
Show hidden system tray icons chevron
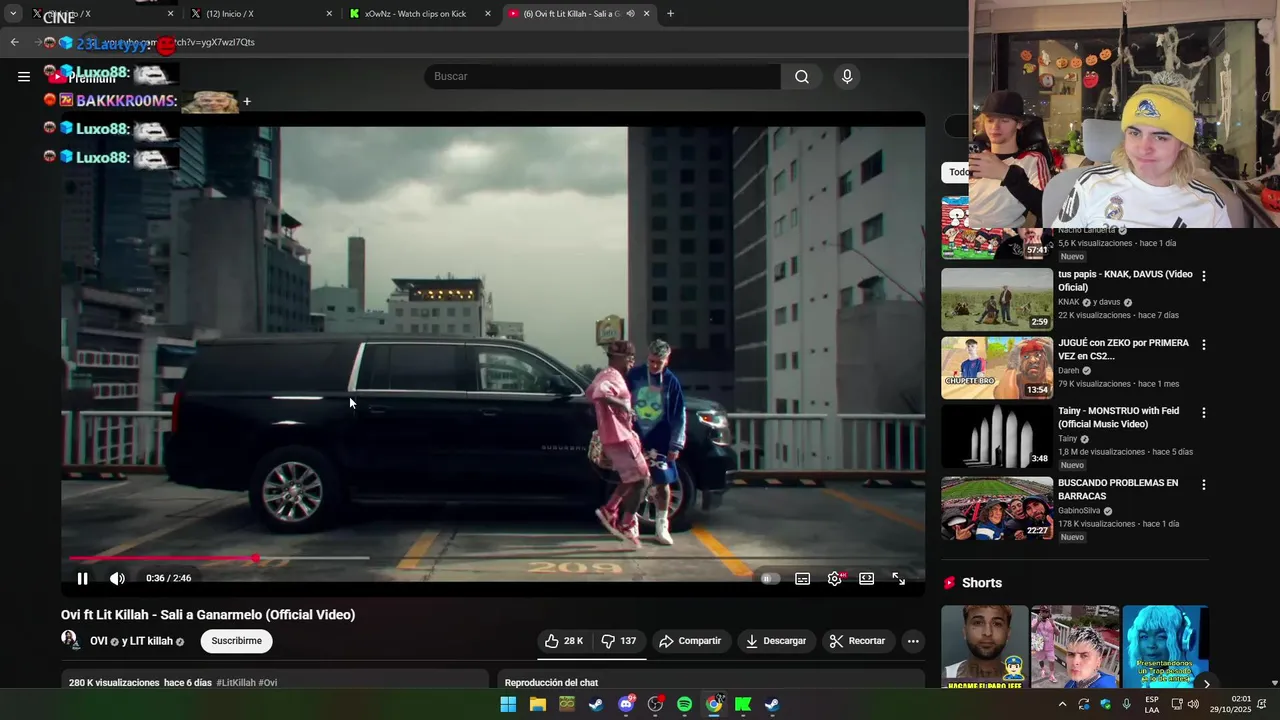point(1062,704)
